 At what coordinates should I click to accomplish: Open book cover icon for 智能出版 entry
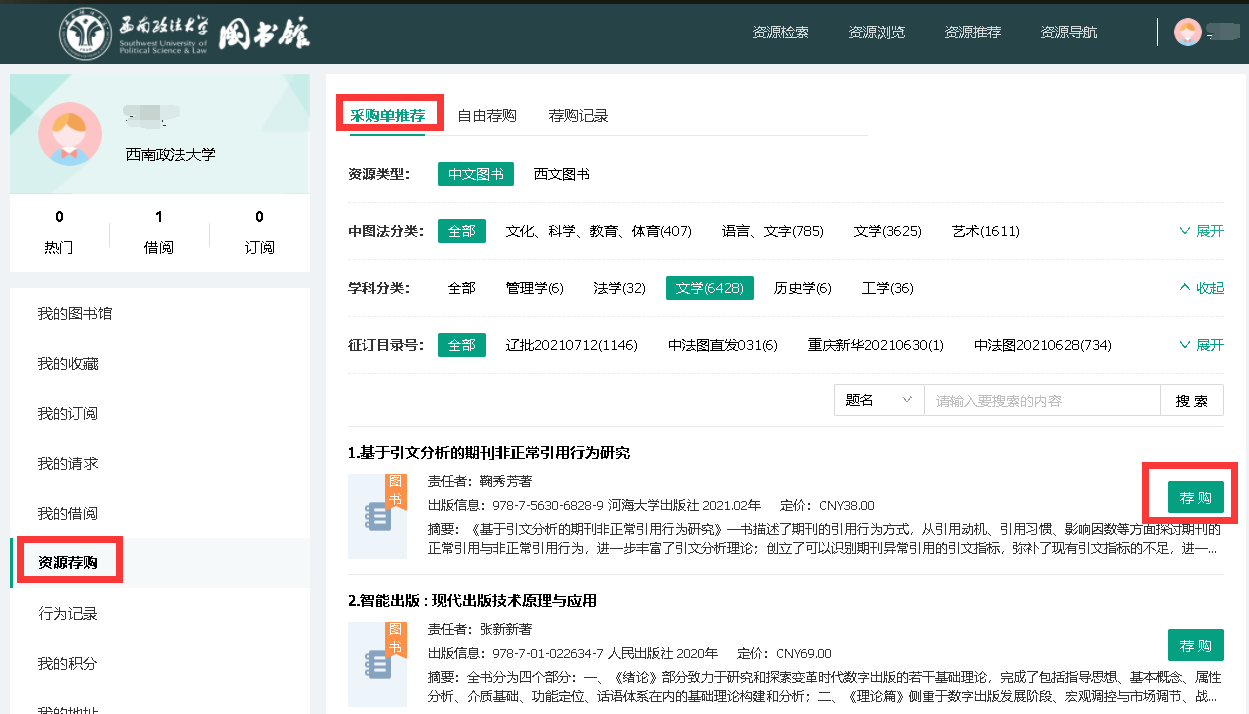pyautogui.click(x=377, y=664)
